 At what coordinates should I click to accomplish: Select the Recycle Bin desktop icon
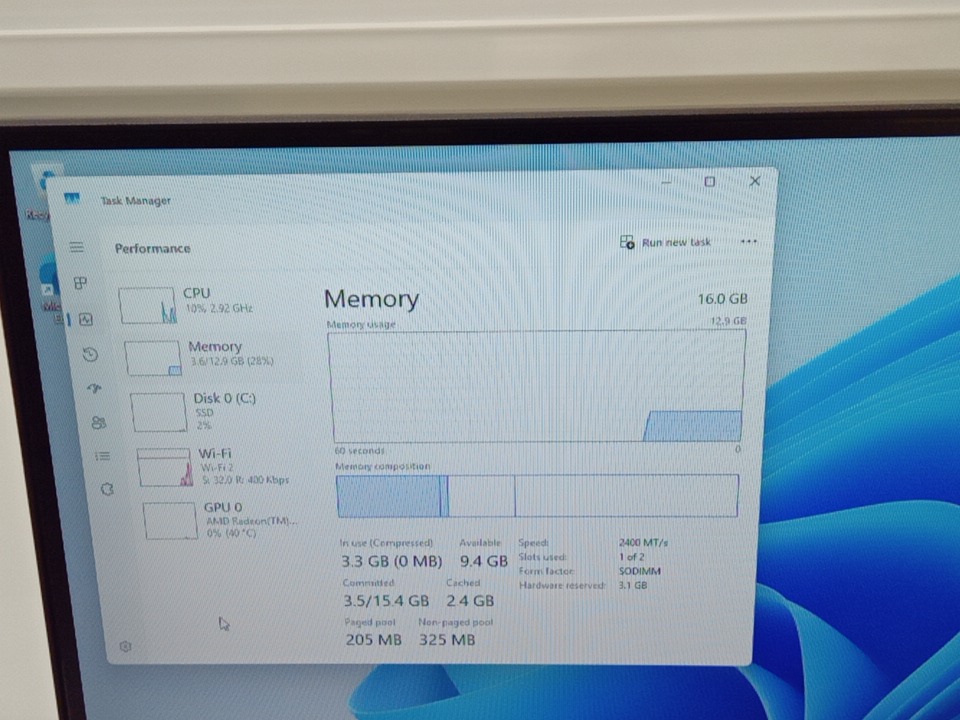[42, 191]
